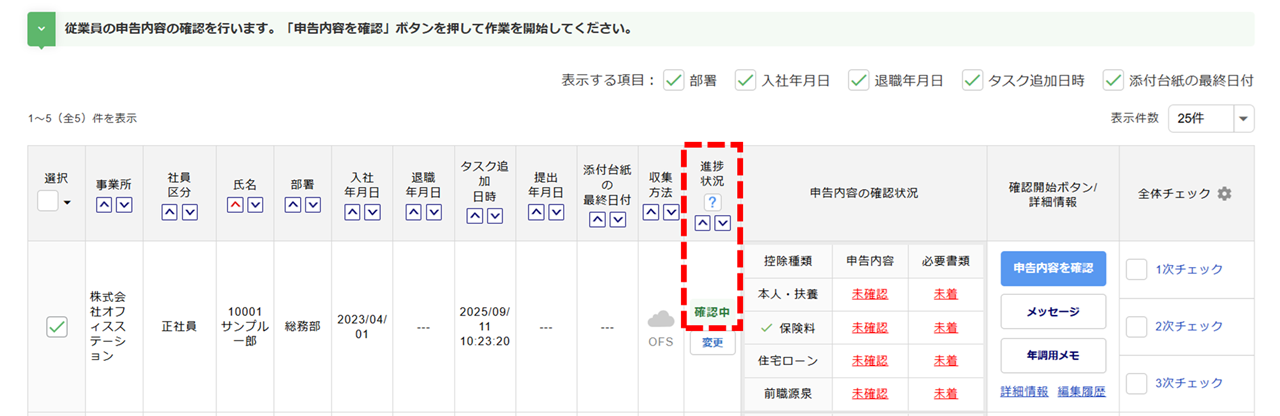Open the 詳細情報 link
1280x416 pixels.
(1025, 390)
